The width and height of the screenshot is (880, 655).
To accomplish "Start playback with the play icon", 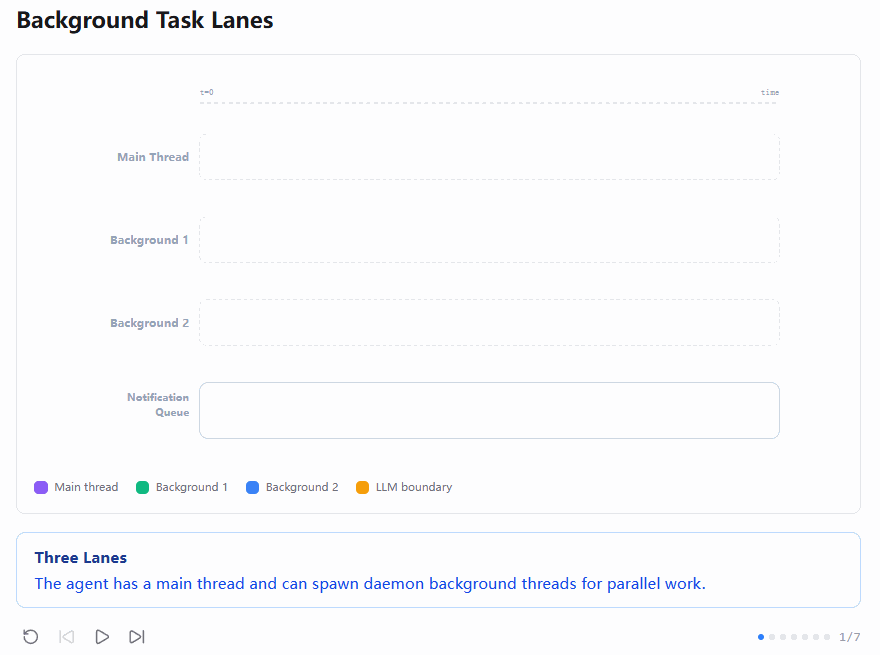I will [102, 636].
